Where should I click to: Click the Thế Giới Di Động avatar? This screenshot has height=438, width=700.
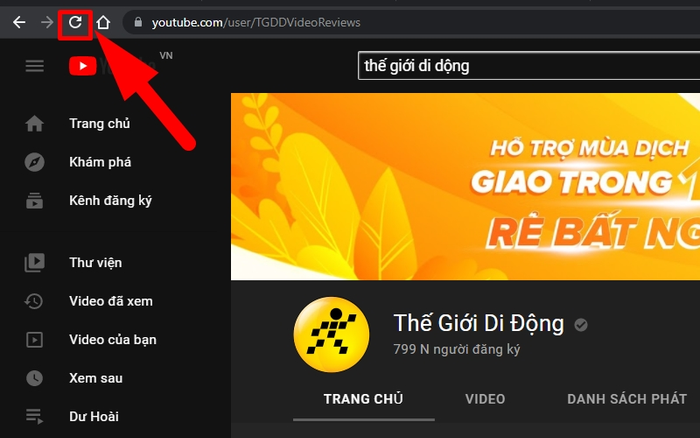[x=332, y=334]
